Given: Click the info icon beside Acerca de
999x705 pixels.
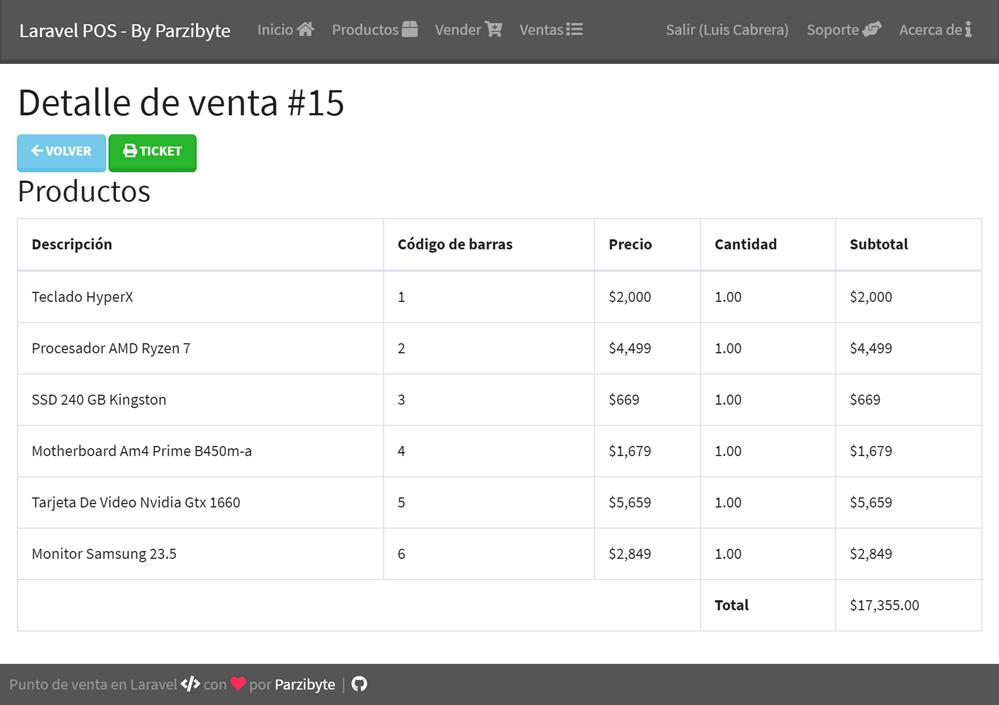Looking at the screenshot, I should click(966, 29).
